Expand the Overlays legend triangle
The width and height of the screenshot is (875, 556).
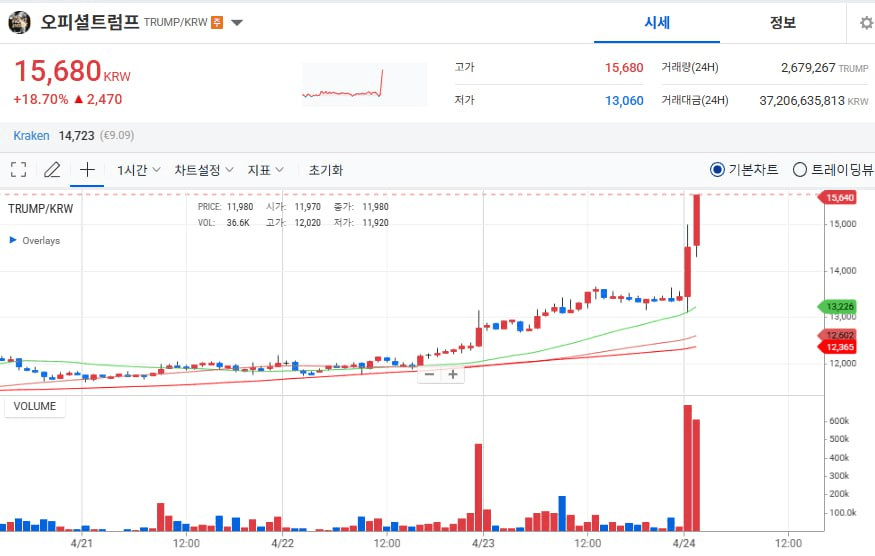point(13,240)
